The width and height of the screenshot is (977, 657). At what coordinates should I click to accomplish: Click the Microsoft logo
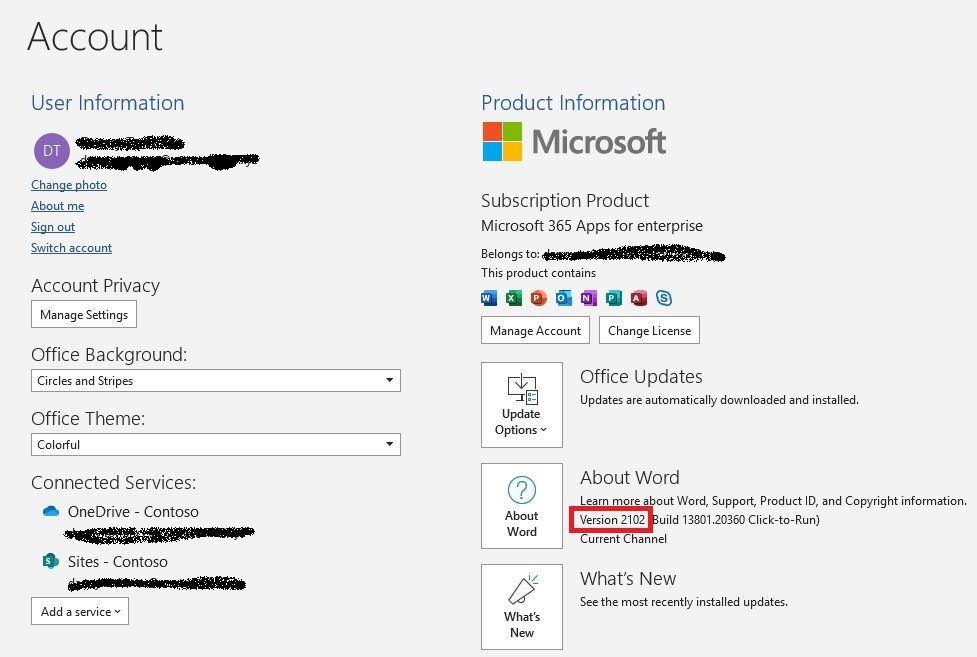(574, 141)
